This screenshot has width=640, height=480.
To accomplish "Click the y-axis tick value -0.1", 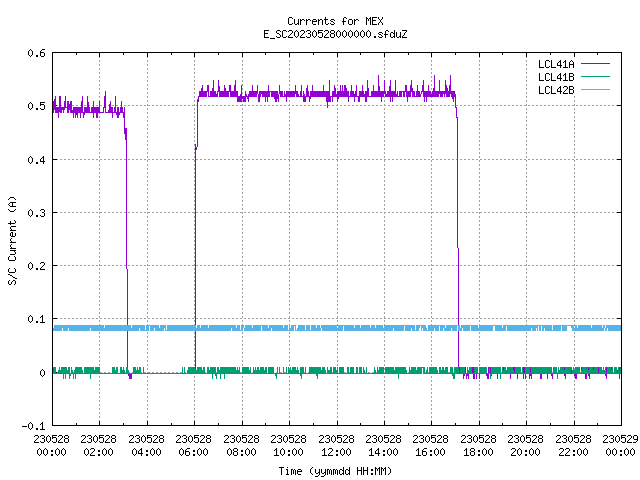I will (x=33, y=426).
